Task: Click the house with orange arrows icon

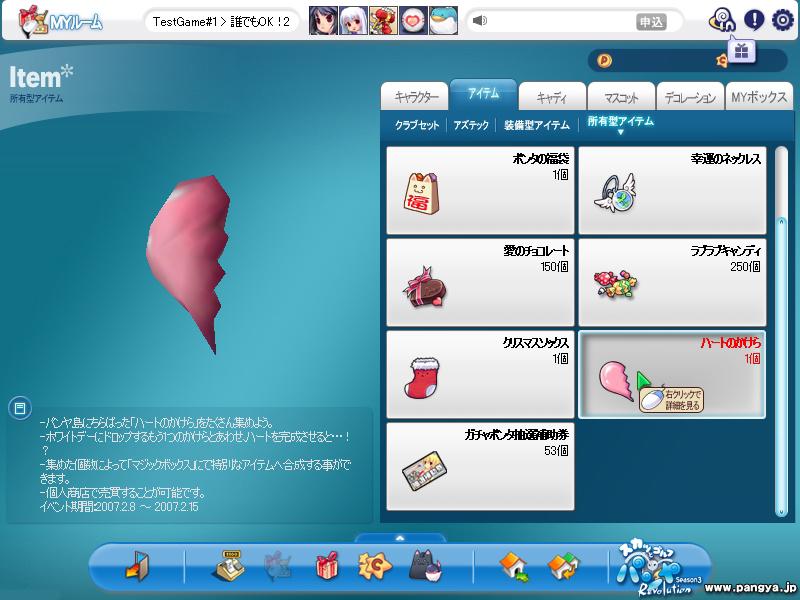Action: click(x=563, y=566)
